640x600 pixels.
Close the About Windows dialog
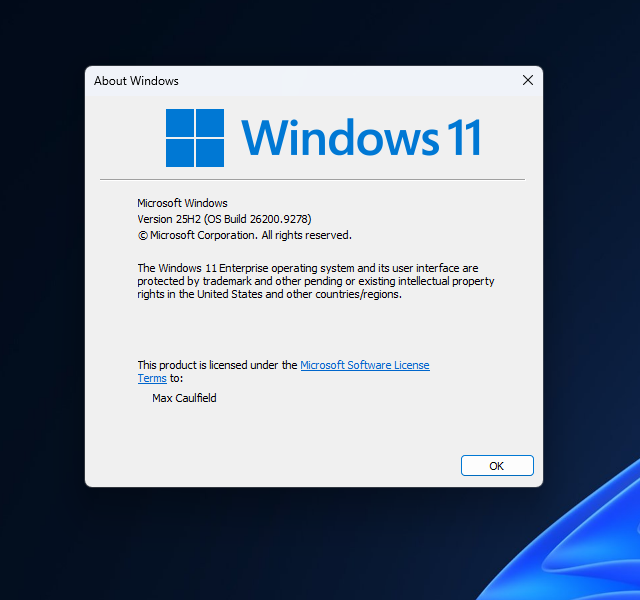(x=528, y=80)
